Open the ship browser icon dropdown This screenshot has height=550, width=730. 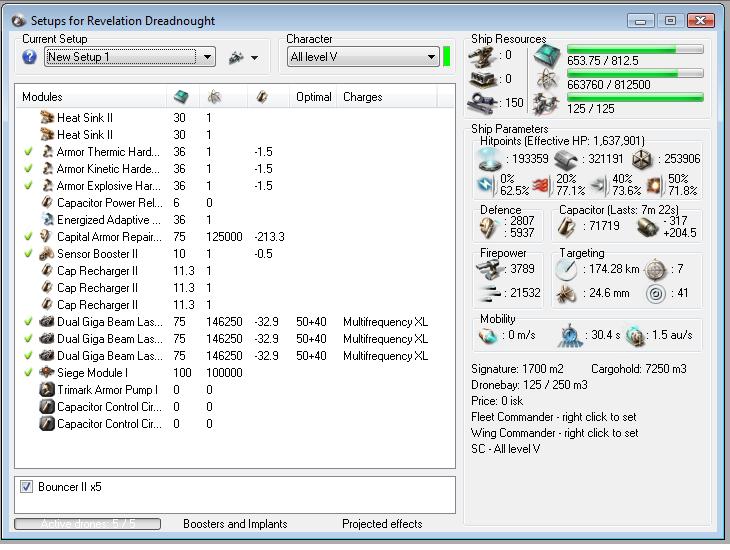243,58
